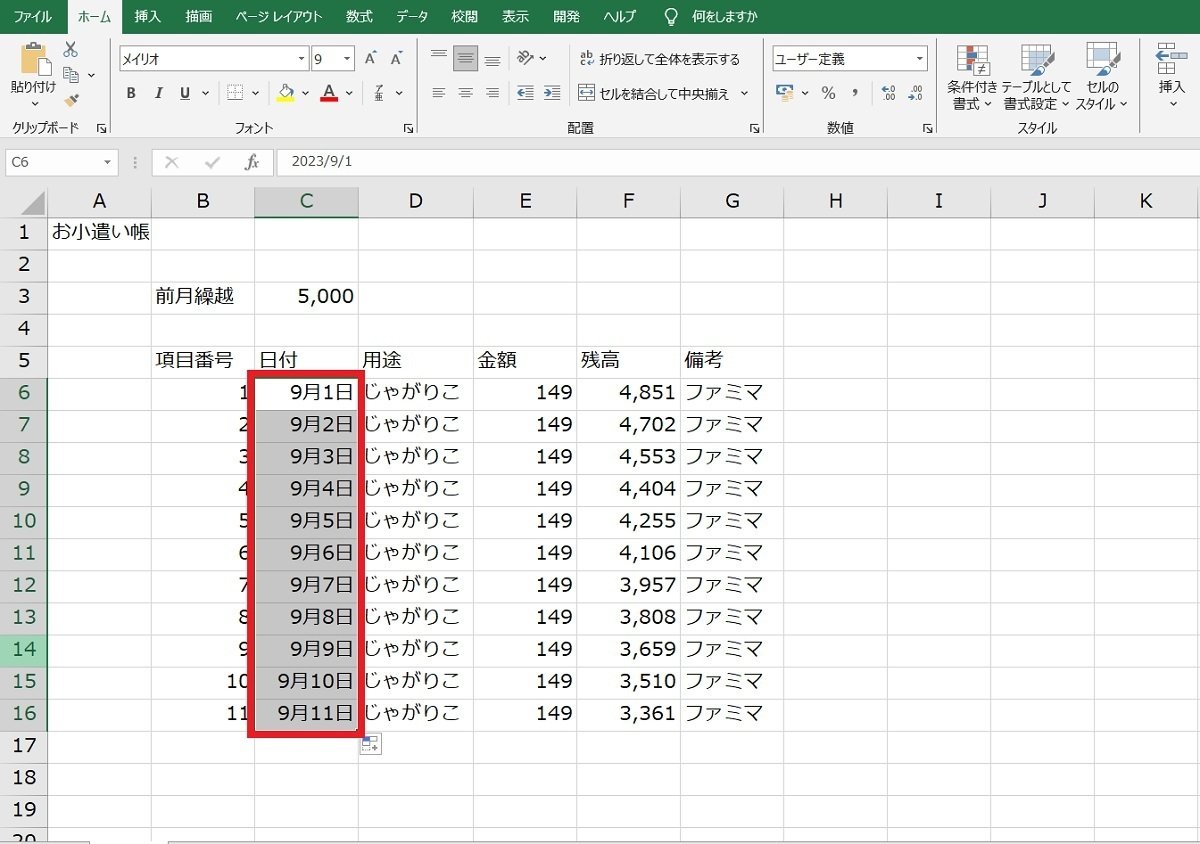Open the メイリオ font dropdown

300,58
